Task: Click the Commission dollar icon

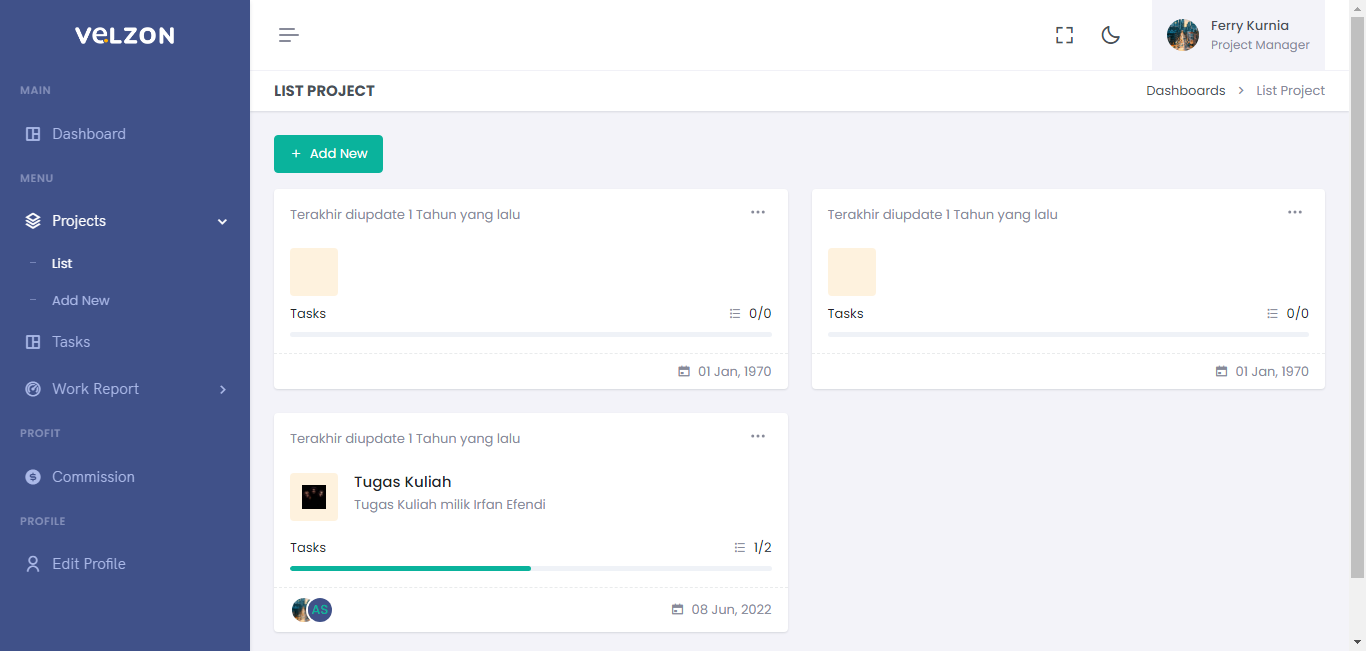Action: click(x=33, y=477)
